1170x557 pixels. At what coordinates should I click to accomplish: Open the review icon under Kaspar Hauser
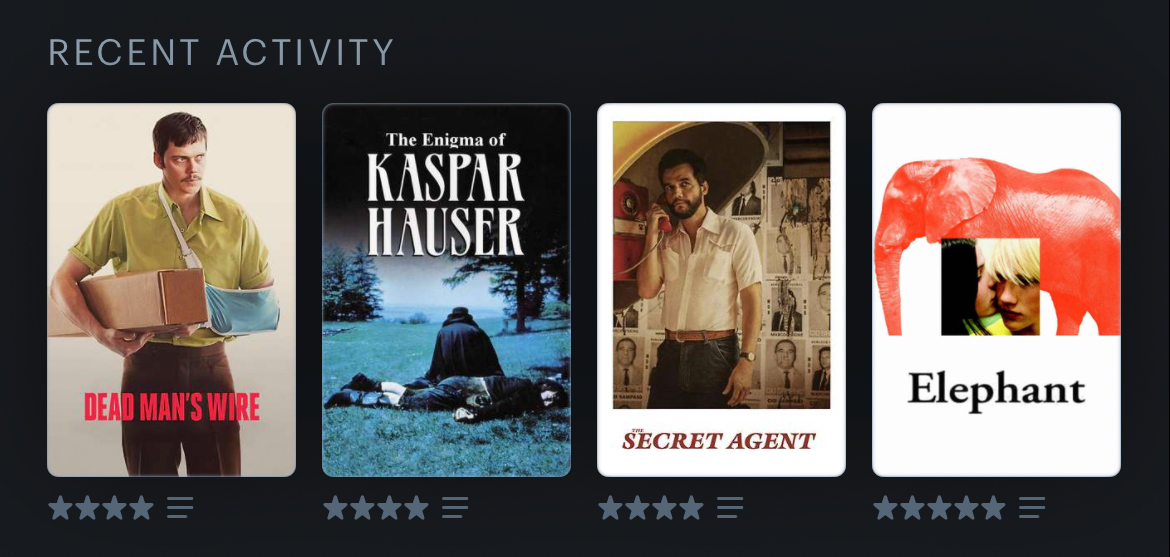pos(454,508)
